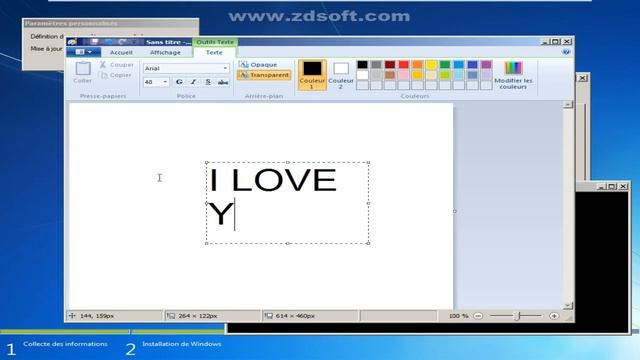The height and width of the screenshot is (360, 640).
Task: Click the cursor position icon in status bar
Action: [x=72, y=316]
